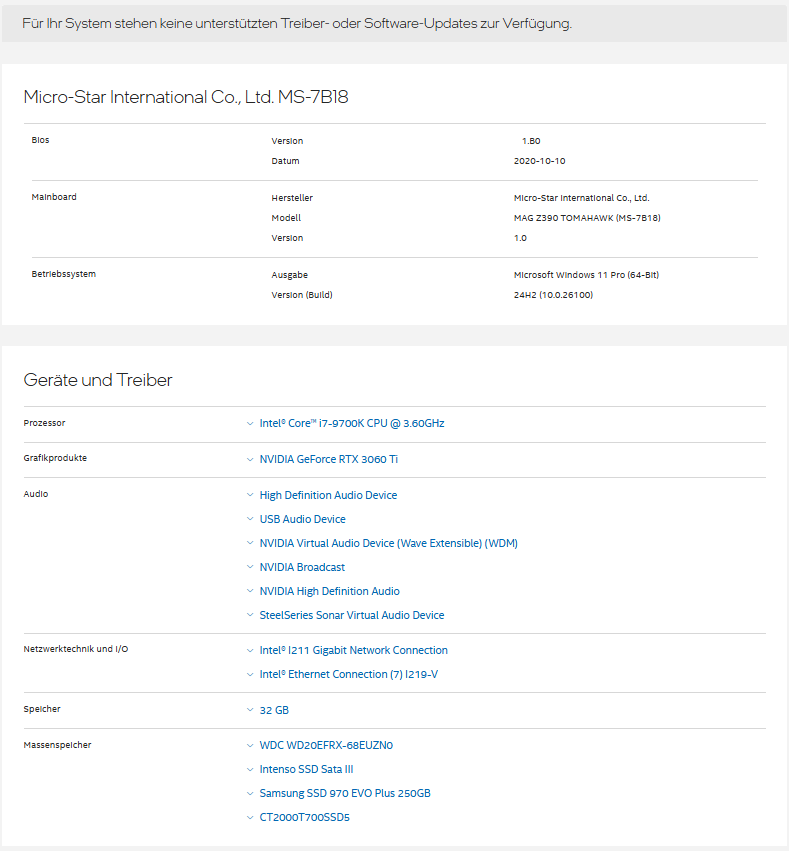Expand chevron beside Samsung SSD 970 EVO Plus

click(250, 793)
